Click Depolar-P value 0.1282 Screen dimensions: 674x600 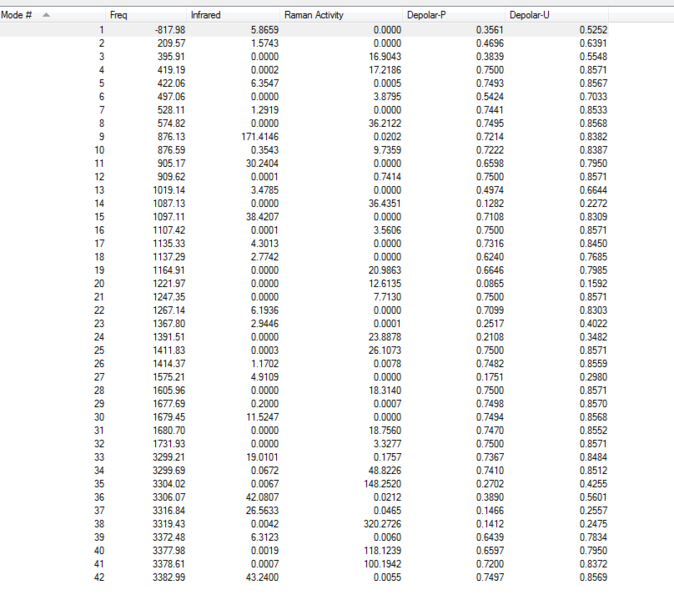tap(490, 203)
